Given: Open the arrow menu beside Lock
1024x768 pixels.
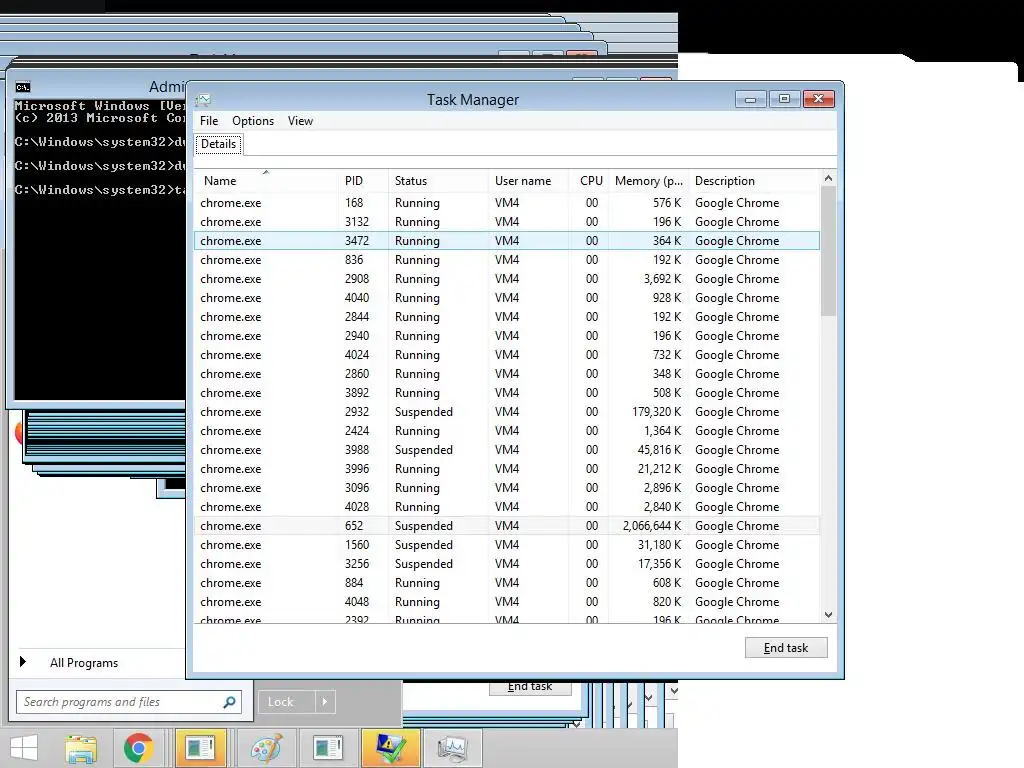Looking at the screenshot, I should (x=325, y=702).
